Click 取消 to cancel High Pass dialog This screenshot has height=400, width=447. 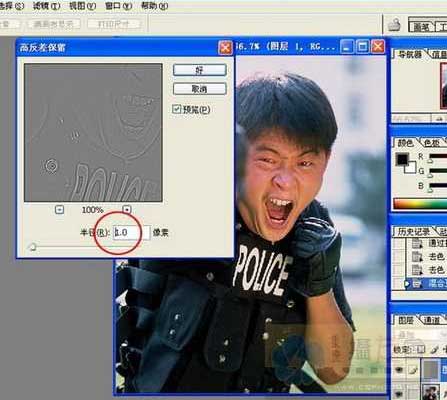click(x=200, y=89)
